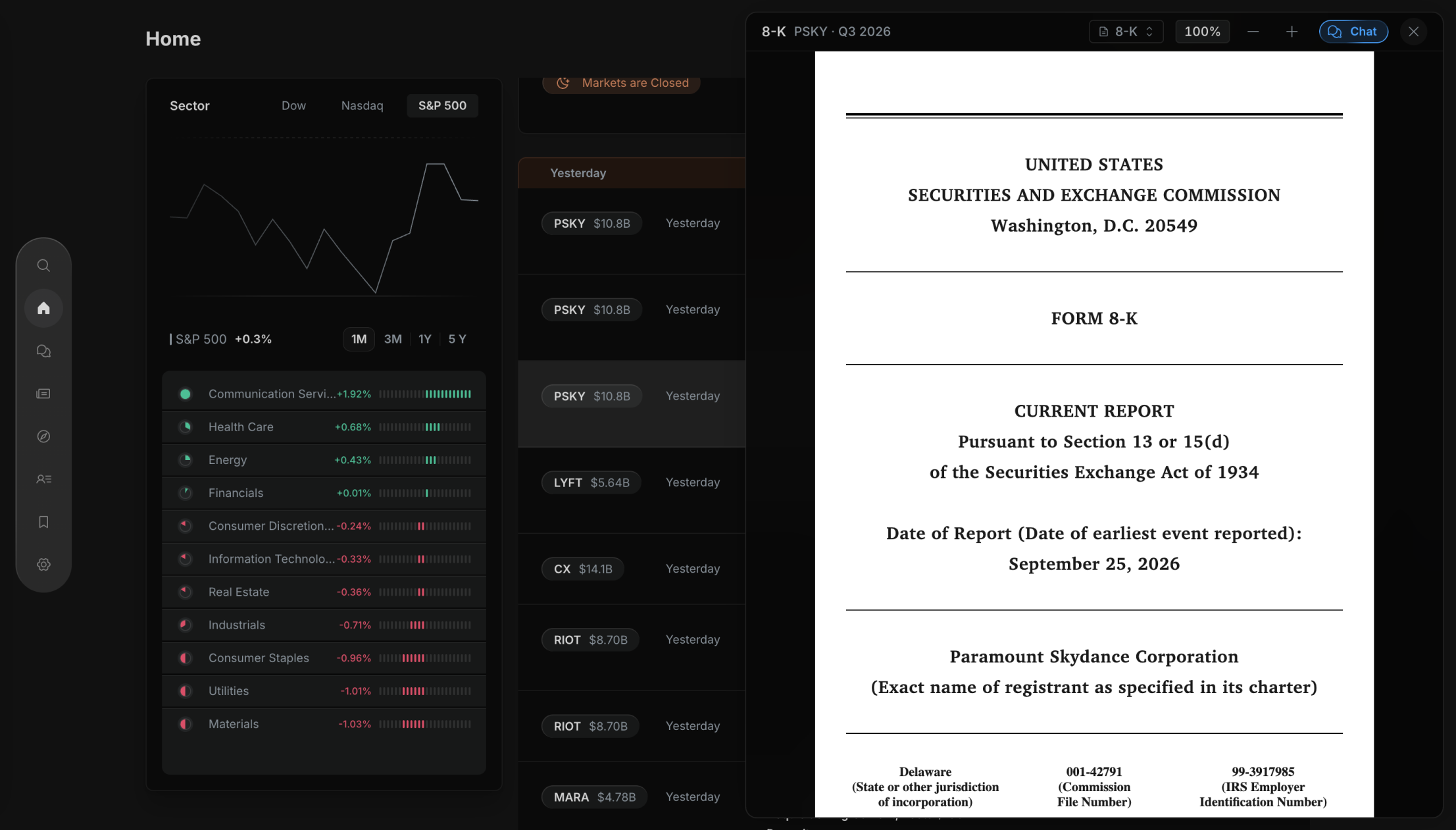Viewport: 1456px width, 830px height.
Task: Click the Real Estate -0.36% value
Action: (x=354, y=592)
